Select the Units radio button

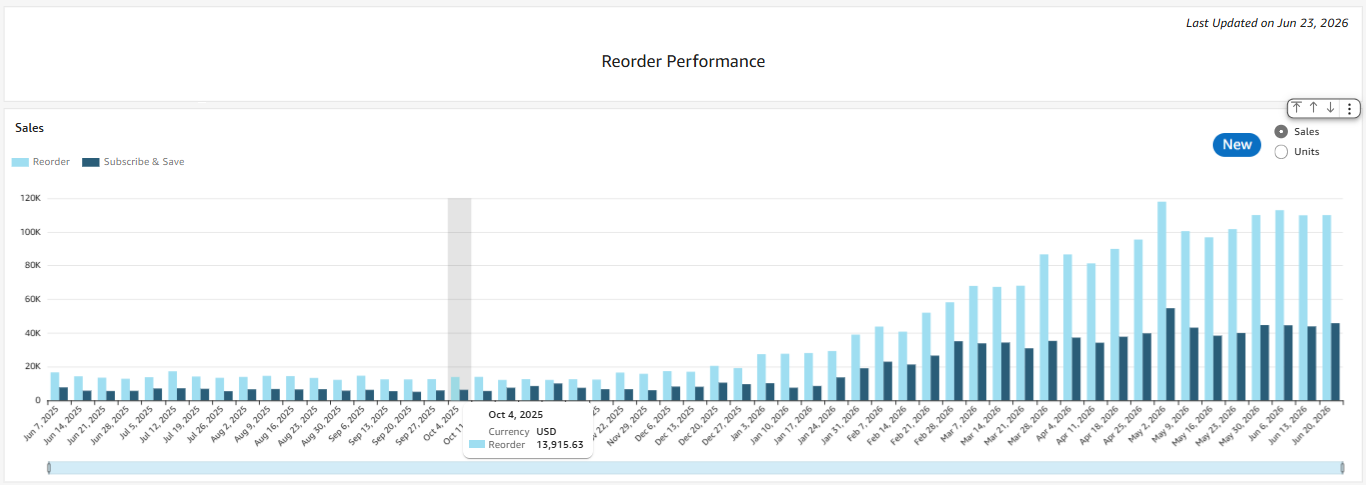(1281, 152)
